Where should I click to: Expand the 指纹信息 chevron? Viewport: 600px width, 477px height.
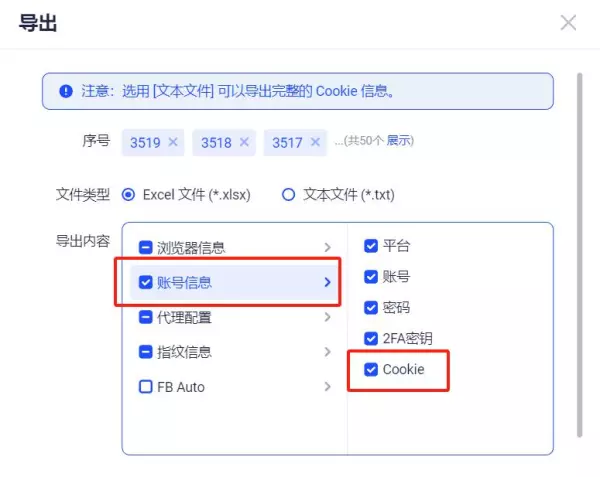coord(327,352)
